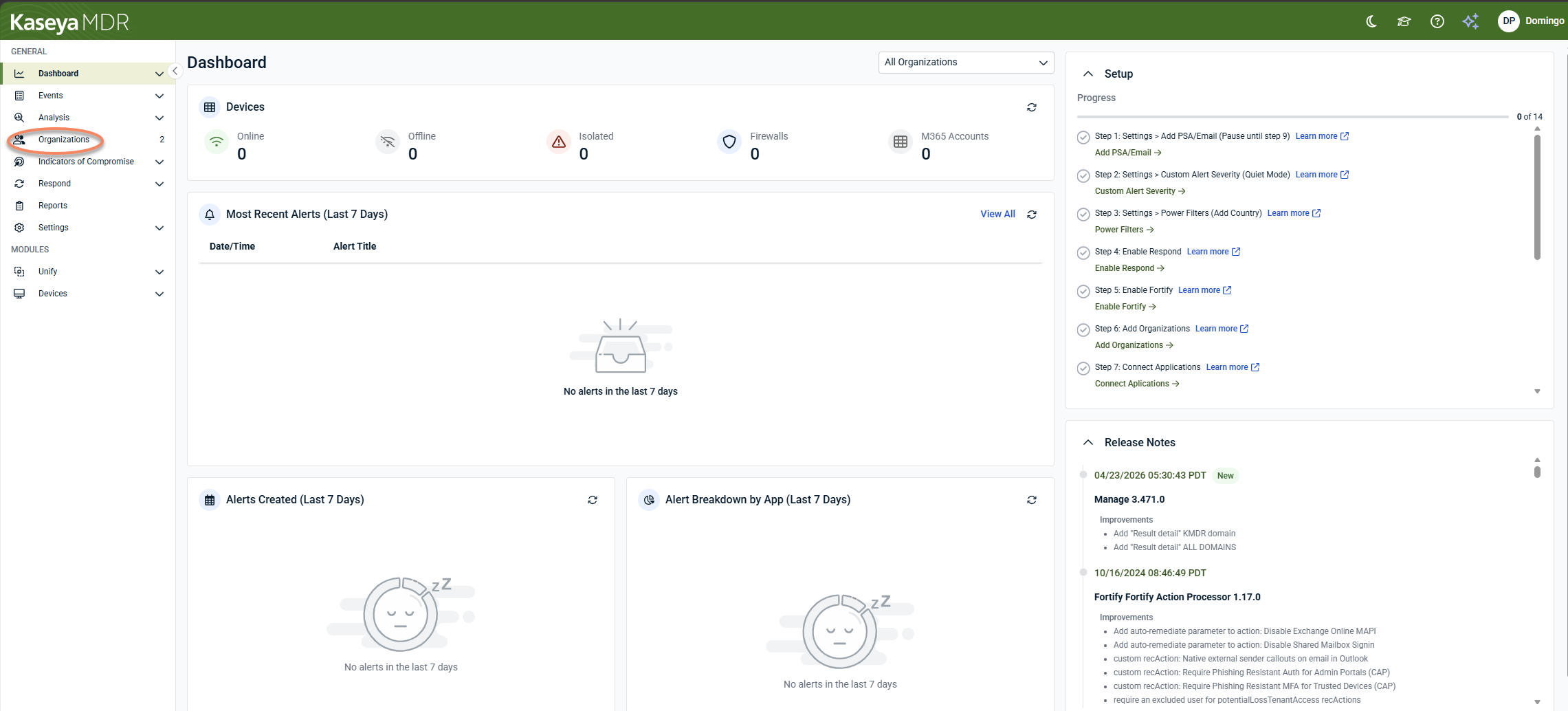Open the Power Filters link

(1125, 230)
